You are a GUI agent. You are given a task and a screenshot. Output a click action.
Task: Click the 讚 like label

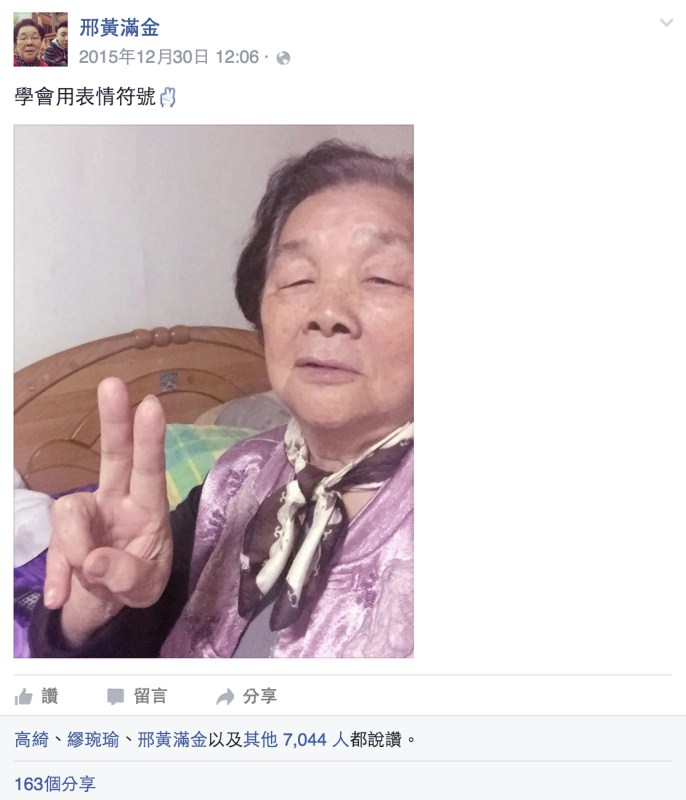click(49, 696)
